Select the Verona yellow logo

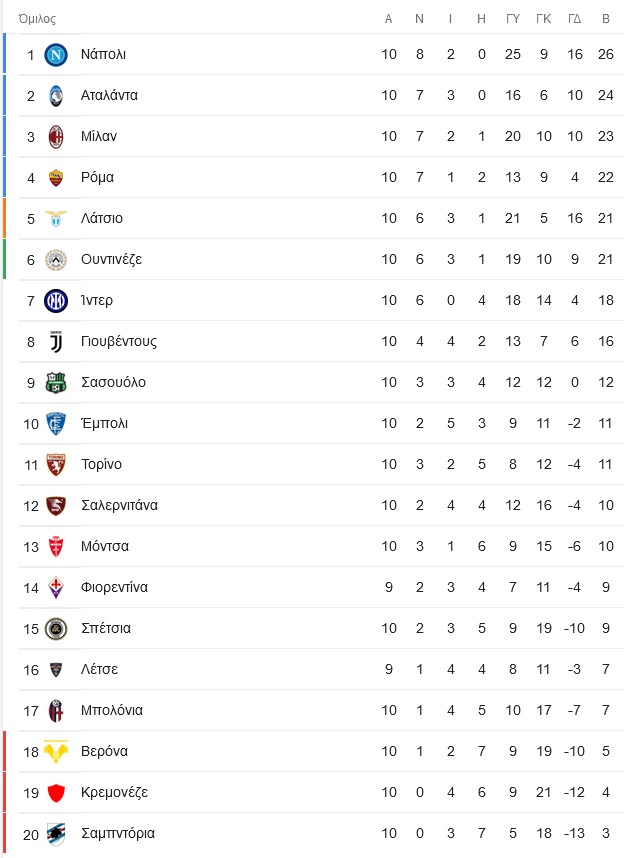click(56, 752)
